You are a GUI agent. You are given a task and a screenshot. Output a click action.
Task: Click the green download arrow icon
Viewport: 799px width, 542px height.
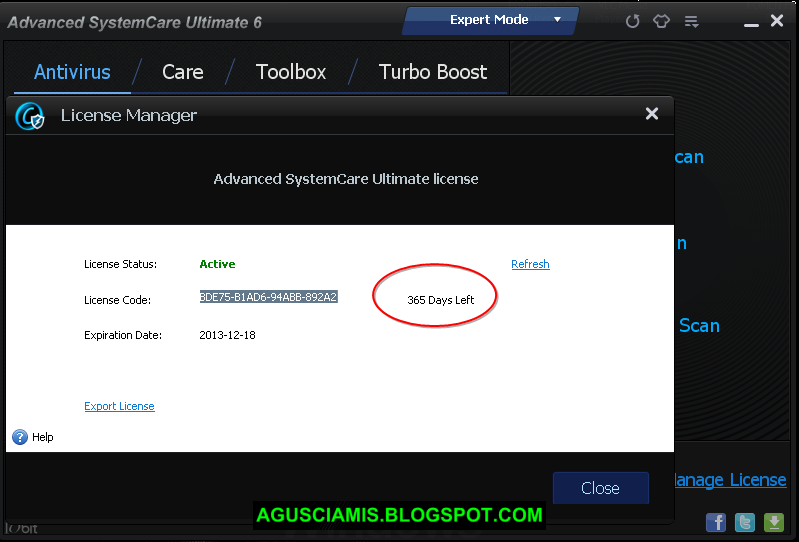pos(774,522)
